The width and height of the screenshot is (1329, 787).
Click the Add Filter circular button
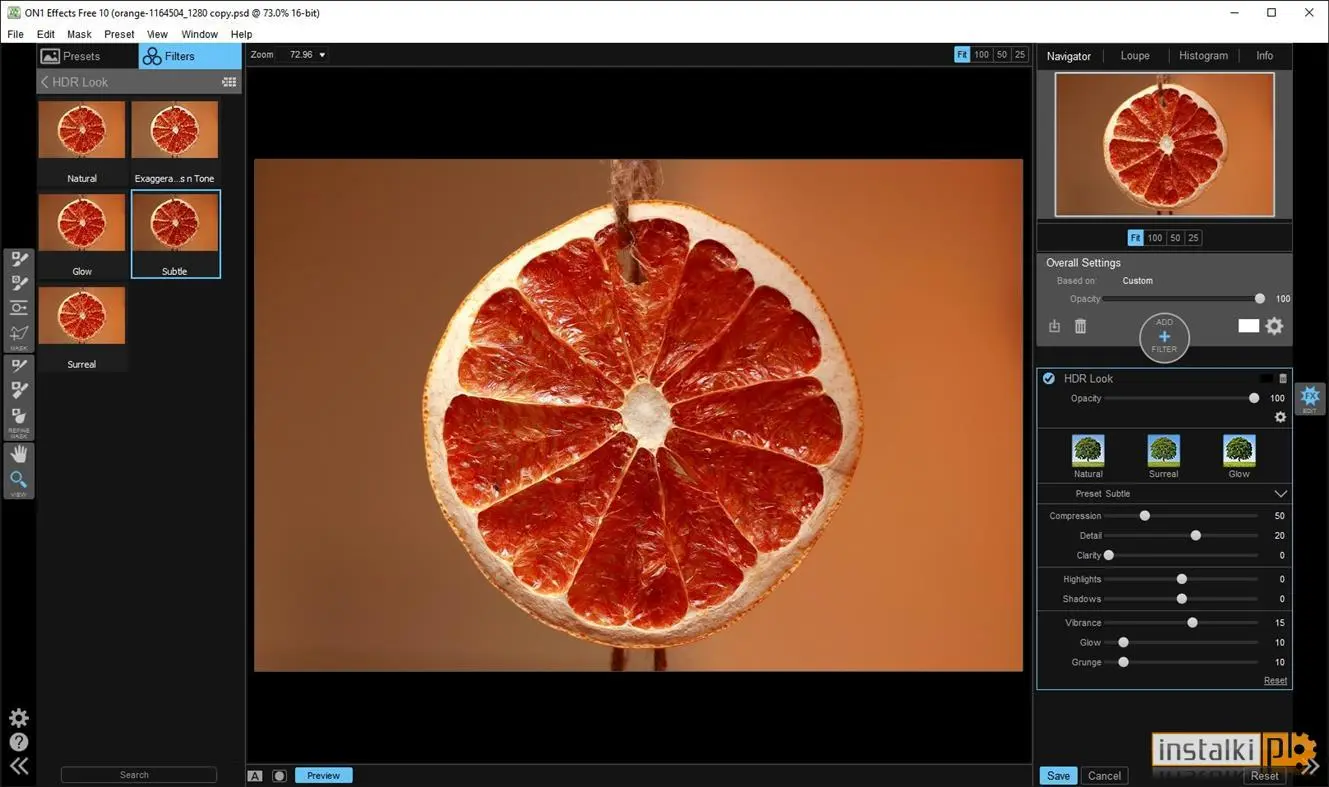tap(1164, 337)
